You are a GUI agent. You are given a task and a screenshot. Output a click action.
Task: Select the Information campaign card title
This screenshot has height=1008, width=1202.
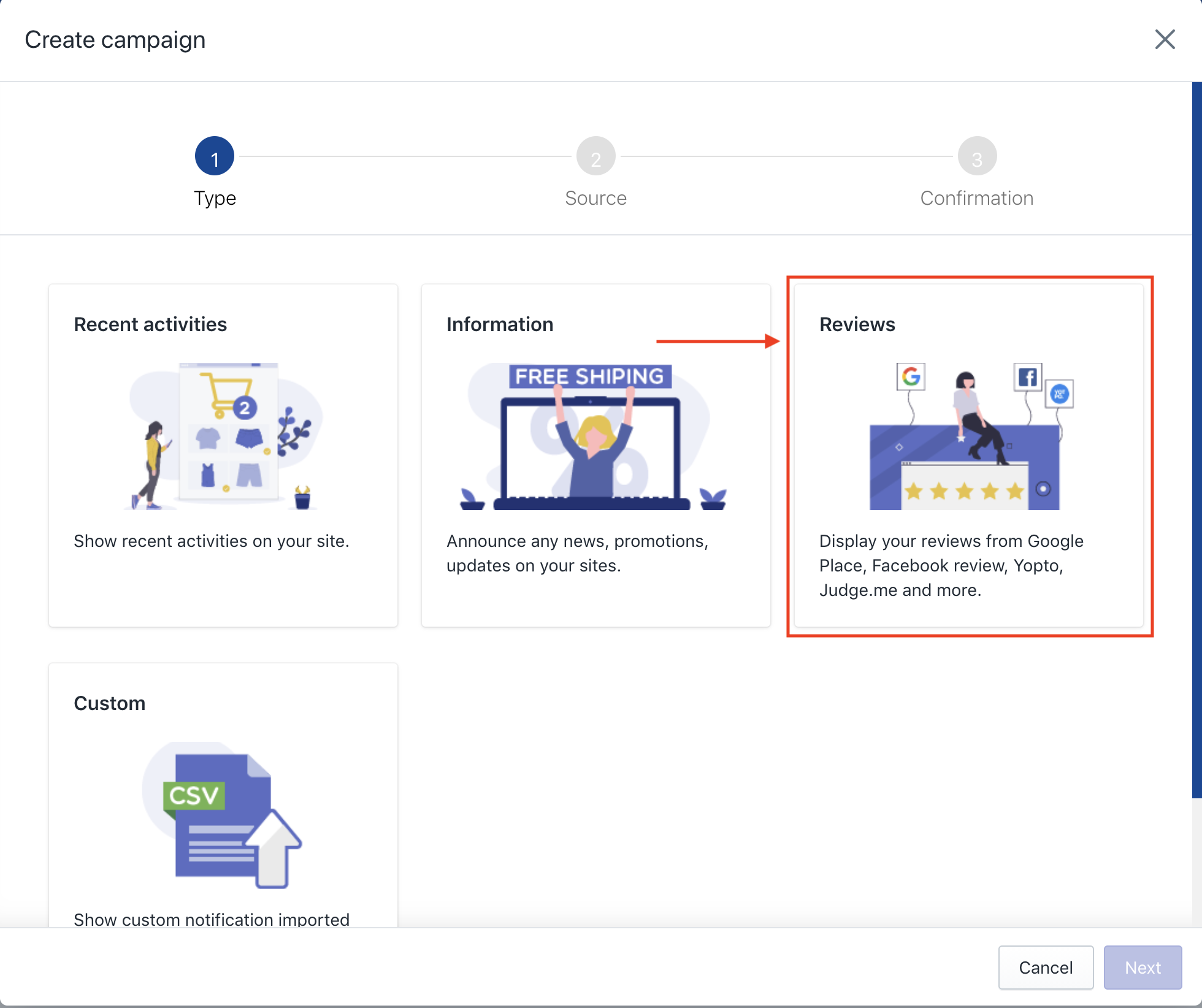(x=500, y=324)
